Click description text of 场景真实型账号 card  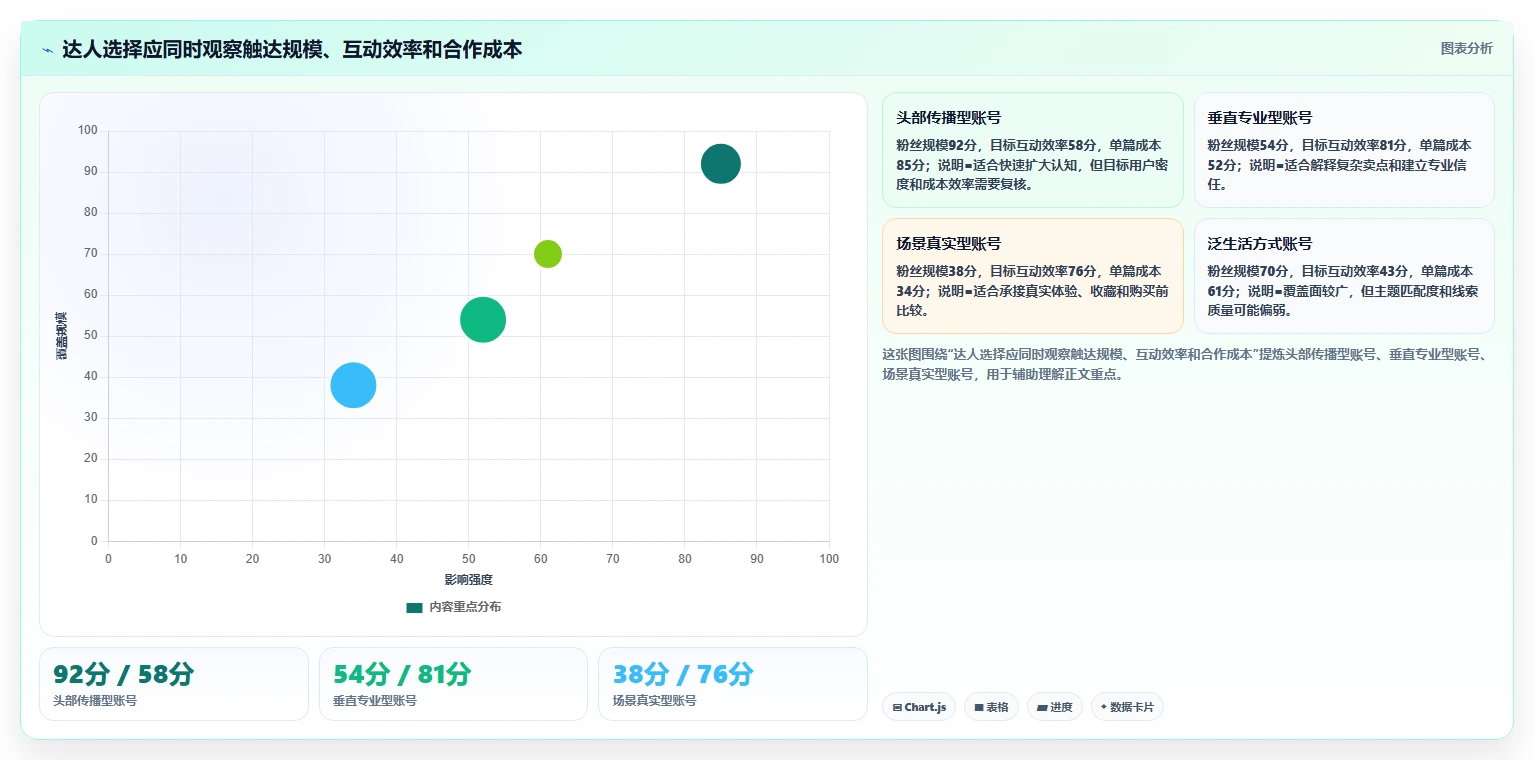(1032, 290)
